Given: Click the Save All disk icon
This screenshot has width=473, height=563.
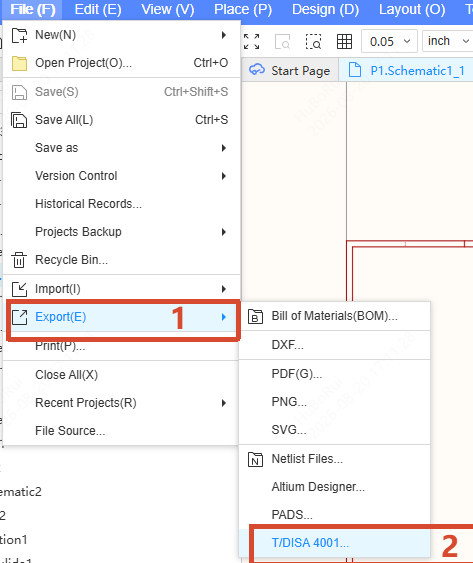Looking at the screenshot, I should coord(19,120).
